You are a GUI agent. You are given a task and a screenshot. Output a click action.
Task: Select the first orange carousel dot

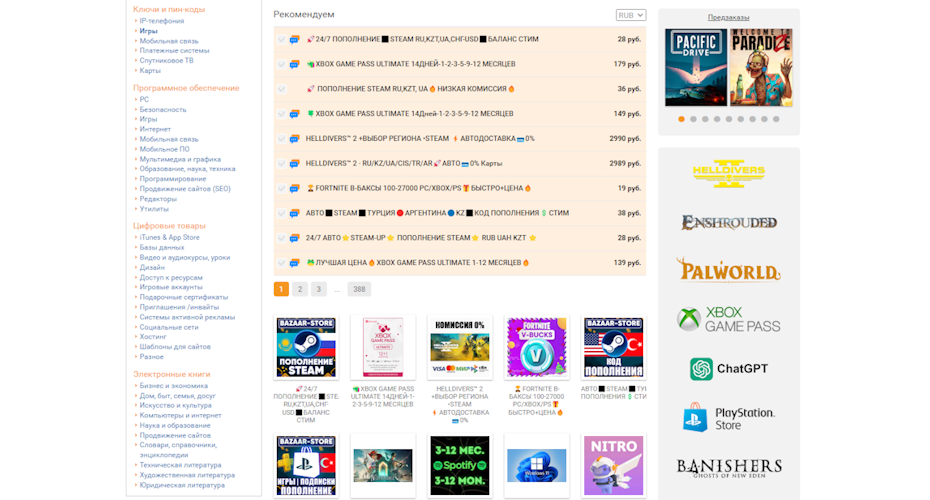coord(681,119)
